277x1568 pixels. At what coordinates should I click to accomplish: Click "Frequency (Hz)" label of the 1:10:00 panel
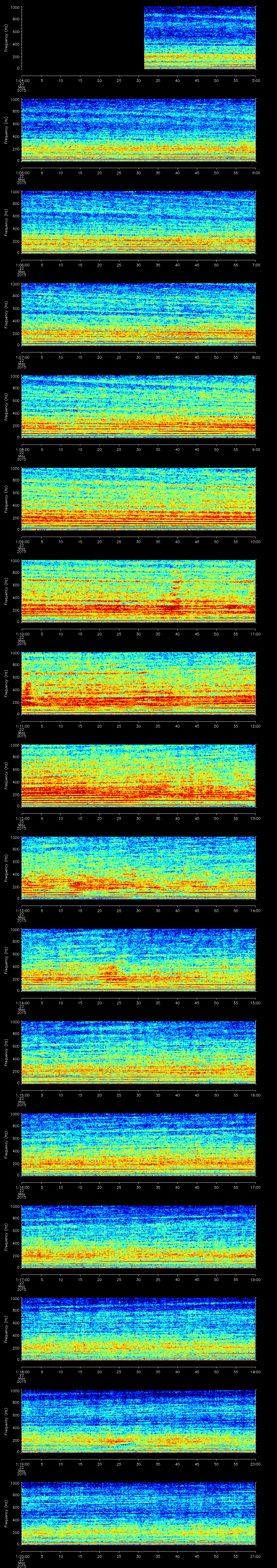(x=6, y=592)
